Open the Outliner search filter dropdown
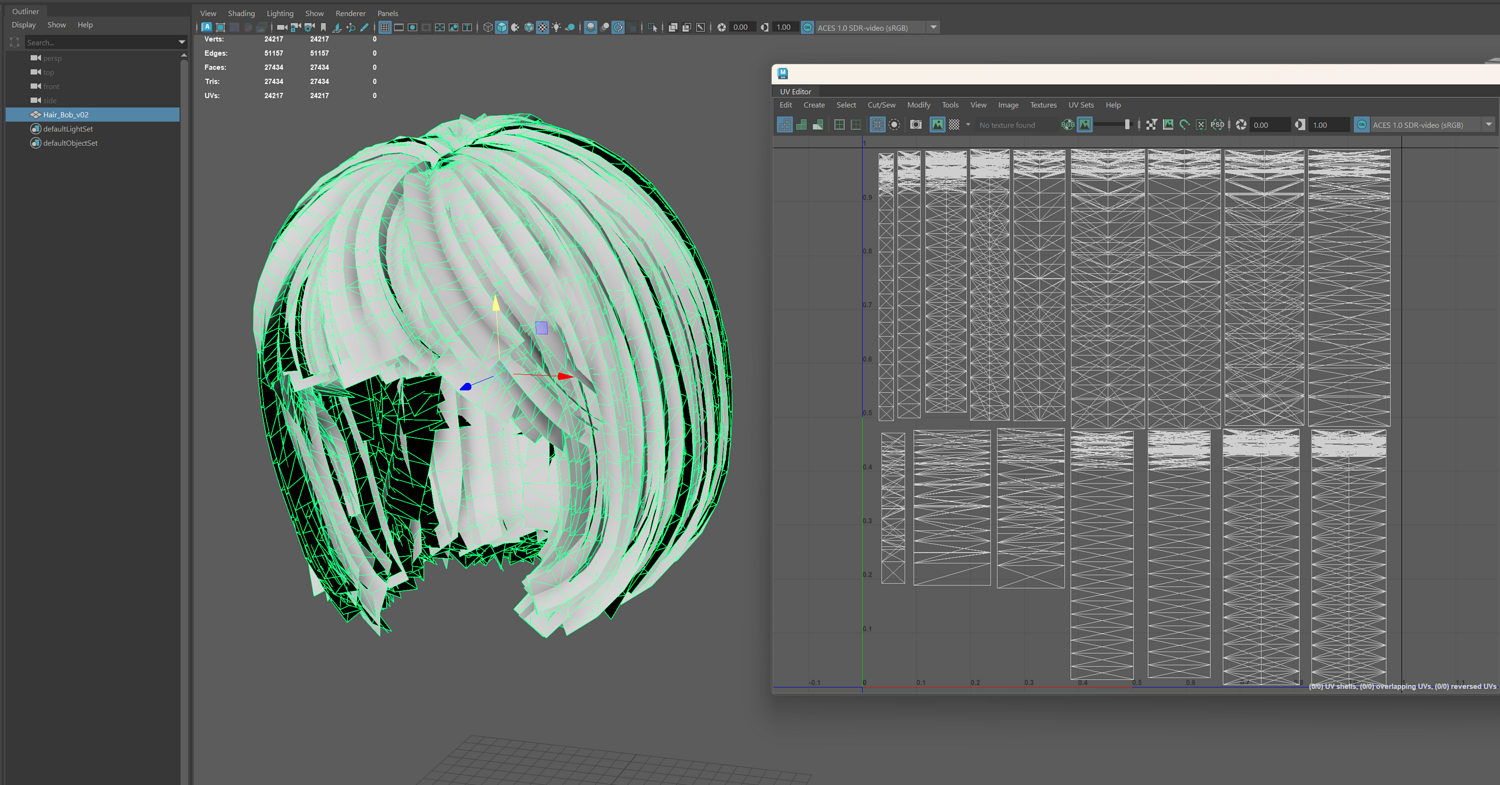 coord(181,43)
